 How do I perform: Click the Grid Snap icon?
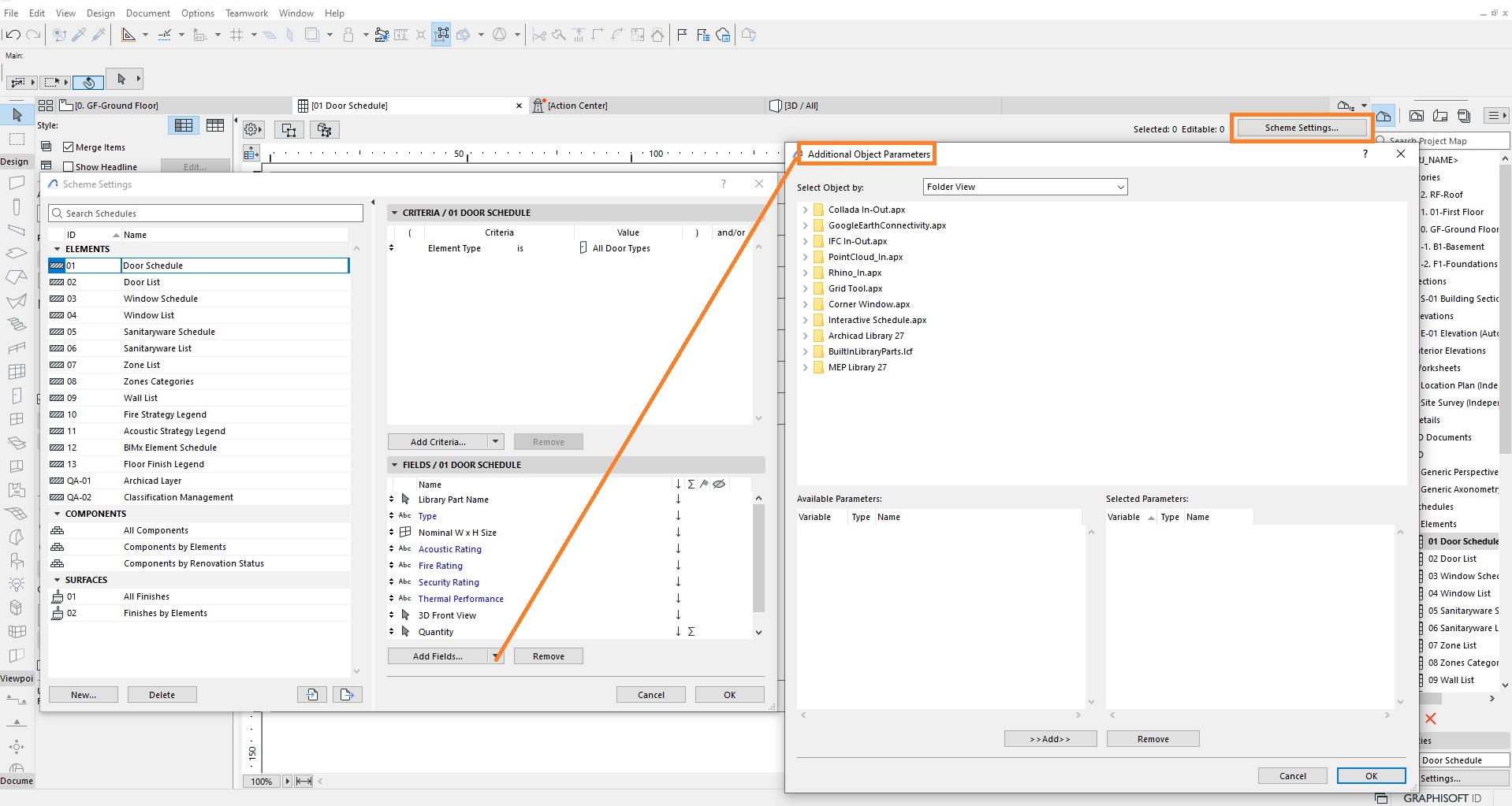tap(236, 35)
